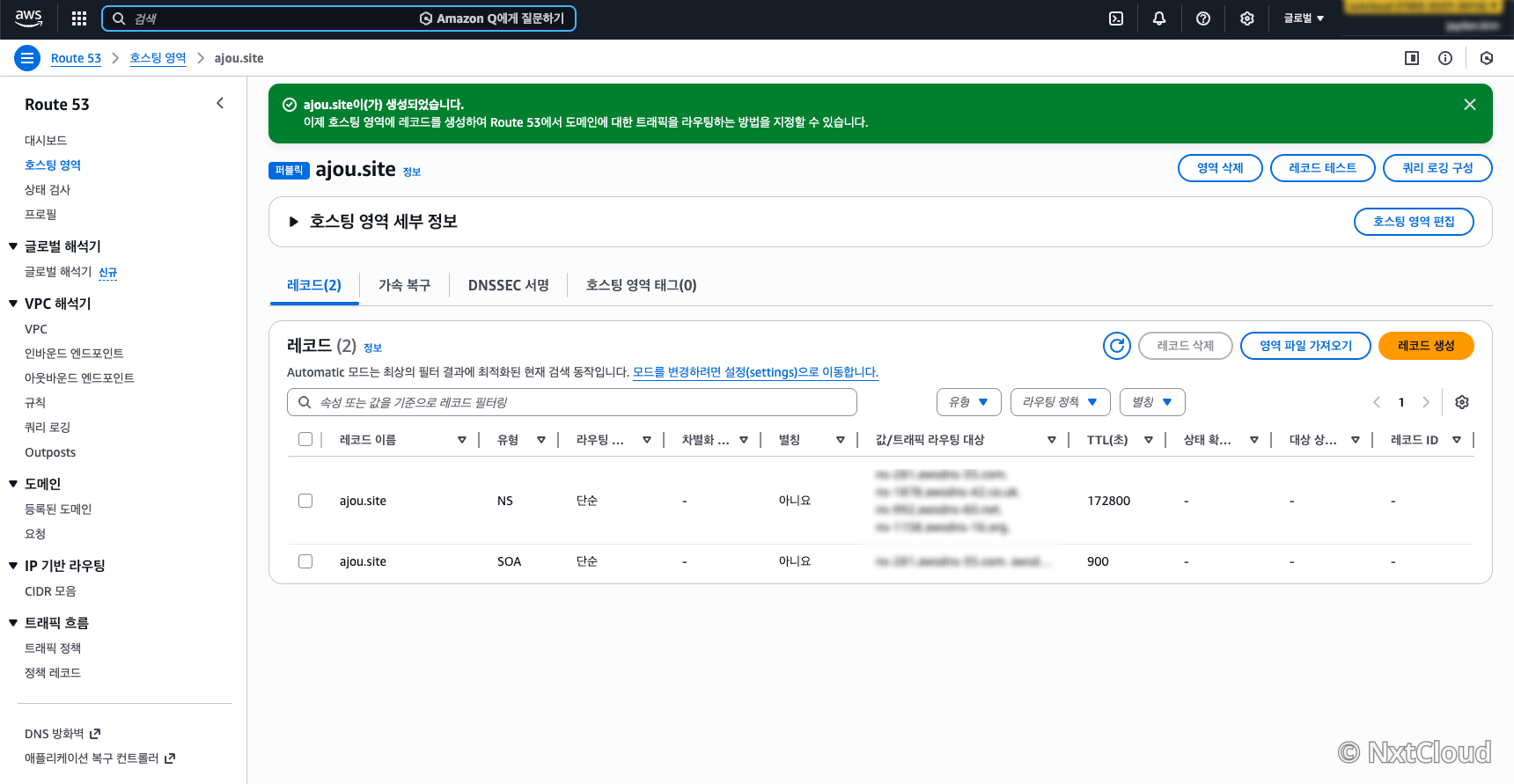Click the Delete zone button
The width and height of the screenshot is (1514, 784).
click(x=1220, y=168)
